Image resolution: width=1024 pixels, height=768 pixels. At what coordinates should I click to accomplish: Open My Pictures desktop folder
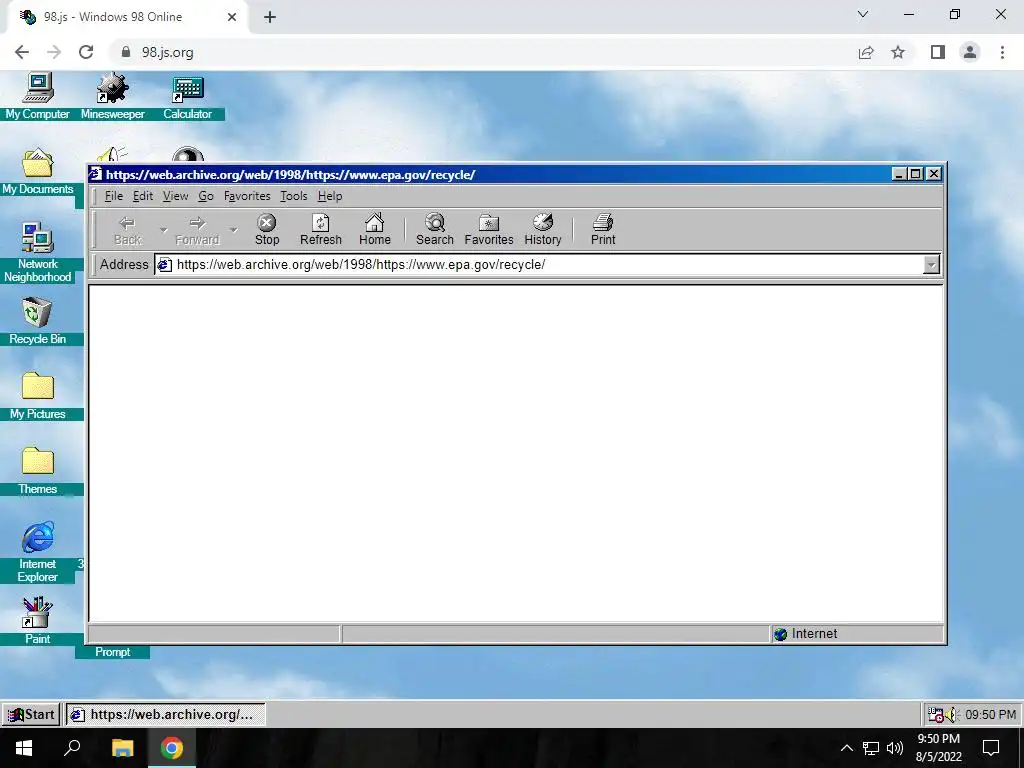tap(37, 396)
